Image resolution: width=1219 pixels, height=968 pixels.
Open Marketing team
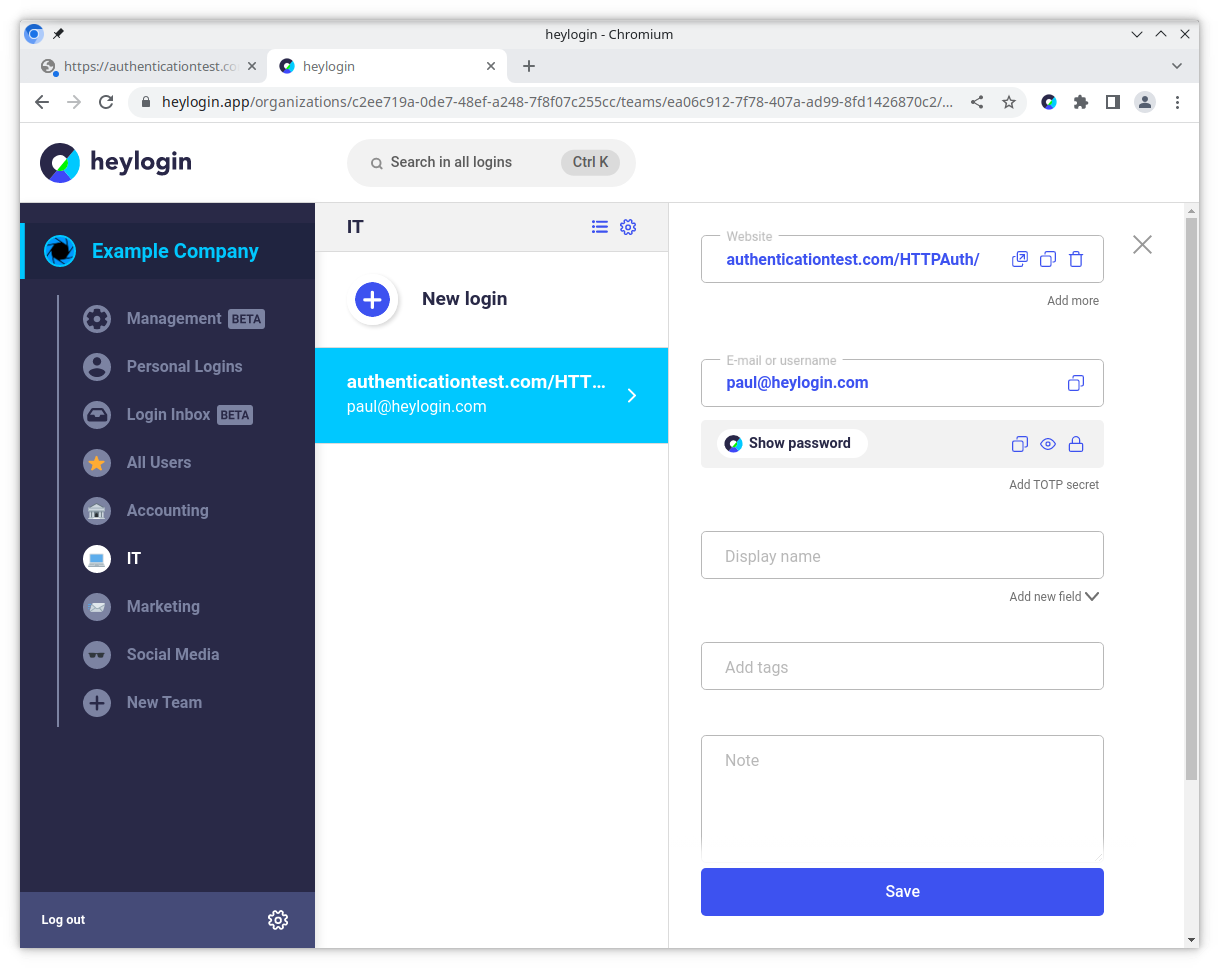(x=142, y=607)
